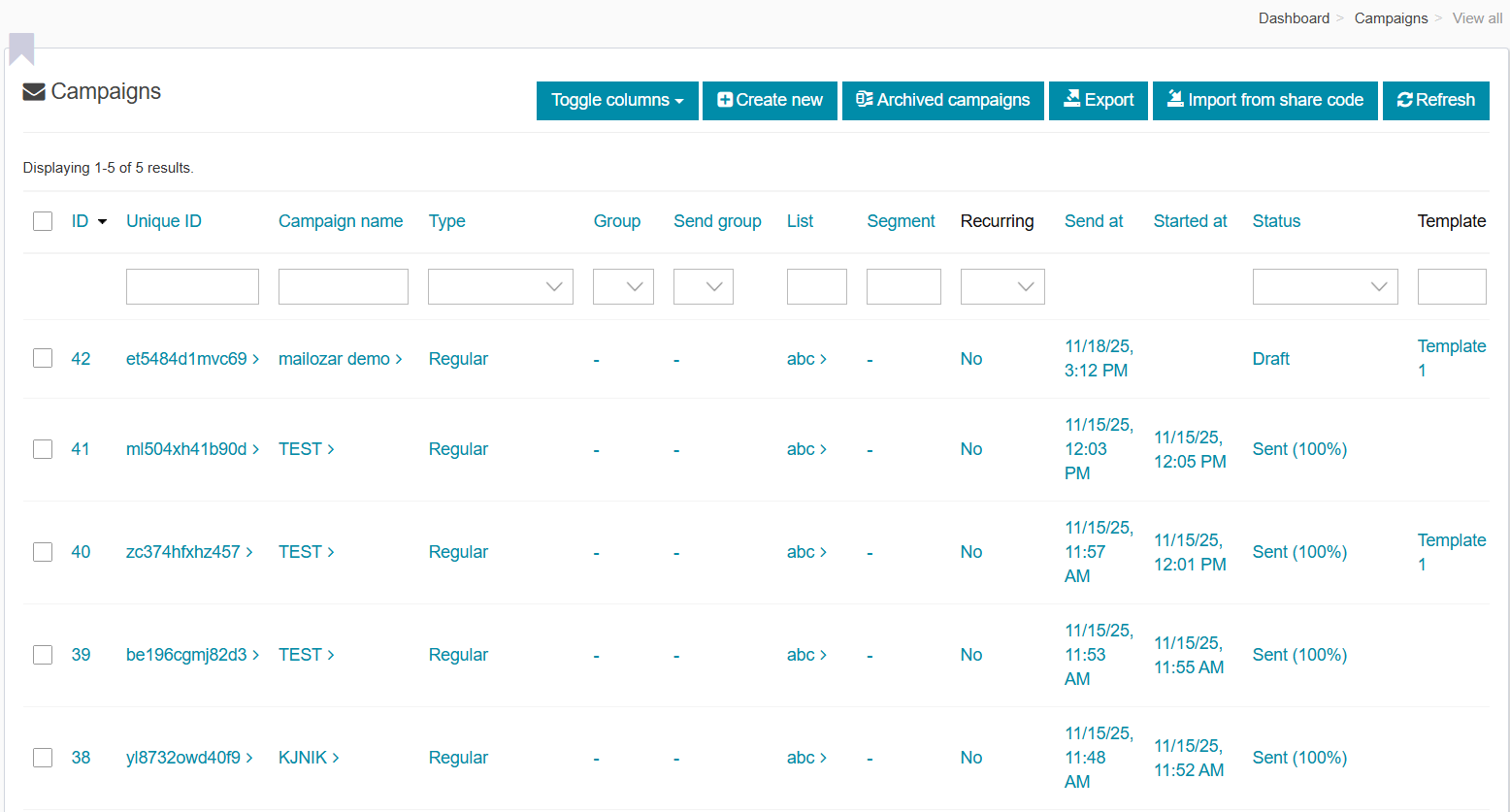Open the mailozar demo campaign link

335,359
